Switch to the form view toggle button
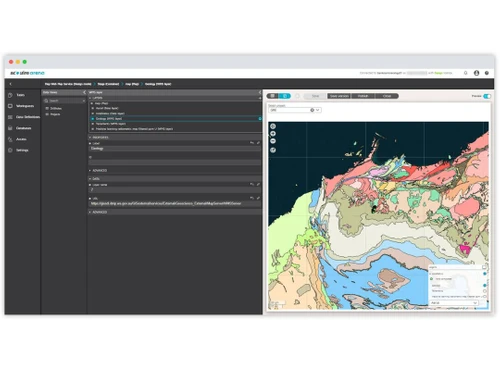 [272, 96]
